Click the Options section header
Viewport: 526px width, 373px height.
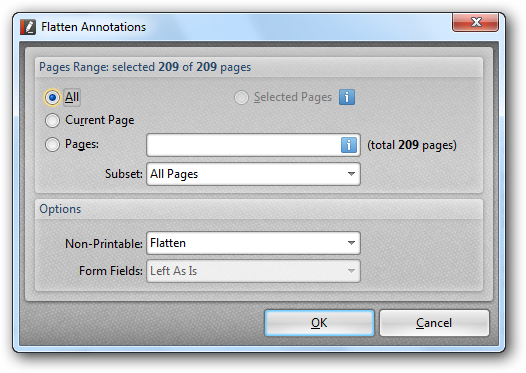[x=60, y=209]
